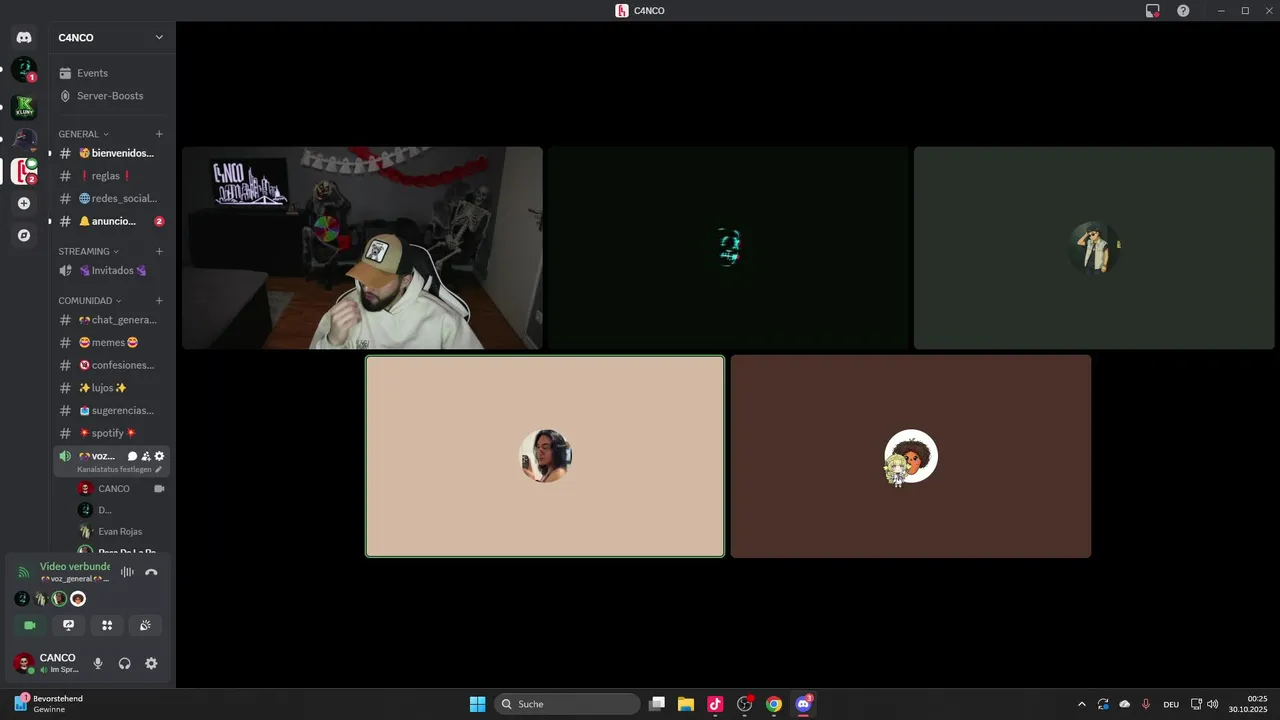The image size is (1280, 720).
Task: Show hidden system tray icons chevron
Action: [x=1081, y=704]
